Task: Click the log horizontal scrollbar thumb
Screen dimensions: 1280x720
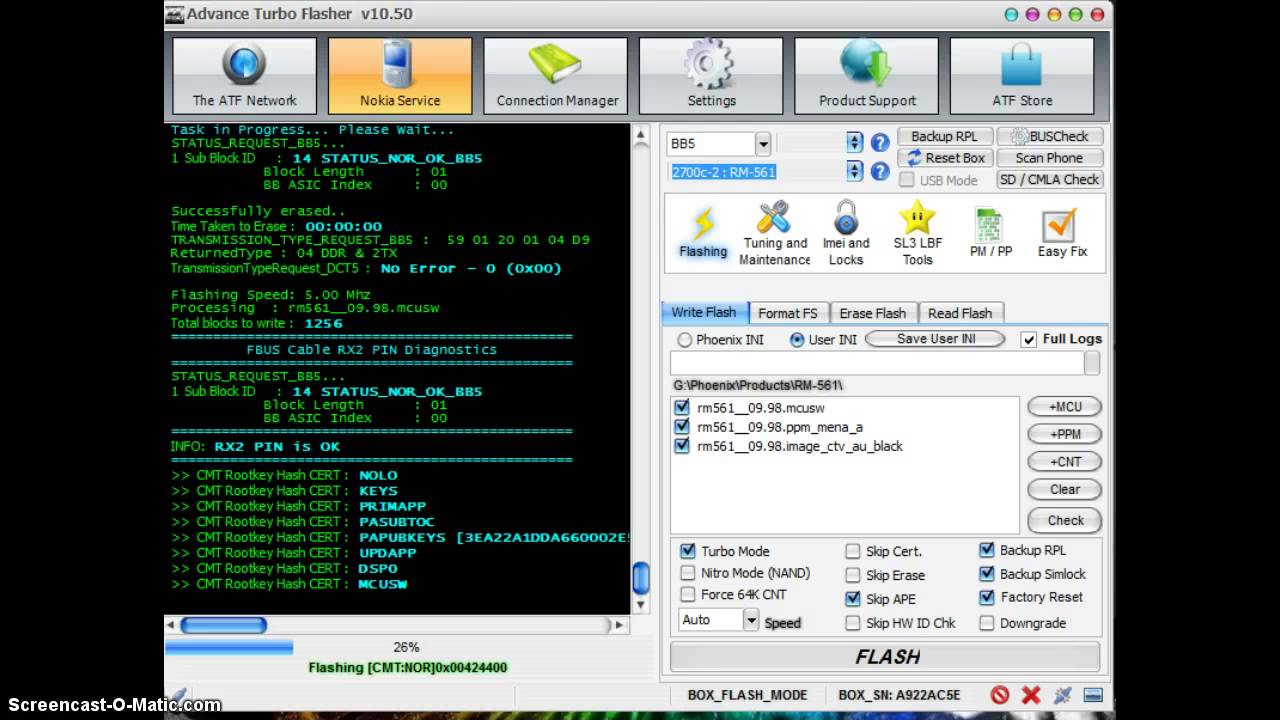Action: click(223, 625)
